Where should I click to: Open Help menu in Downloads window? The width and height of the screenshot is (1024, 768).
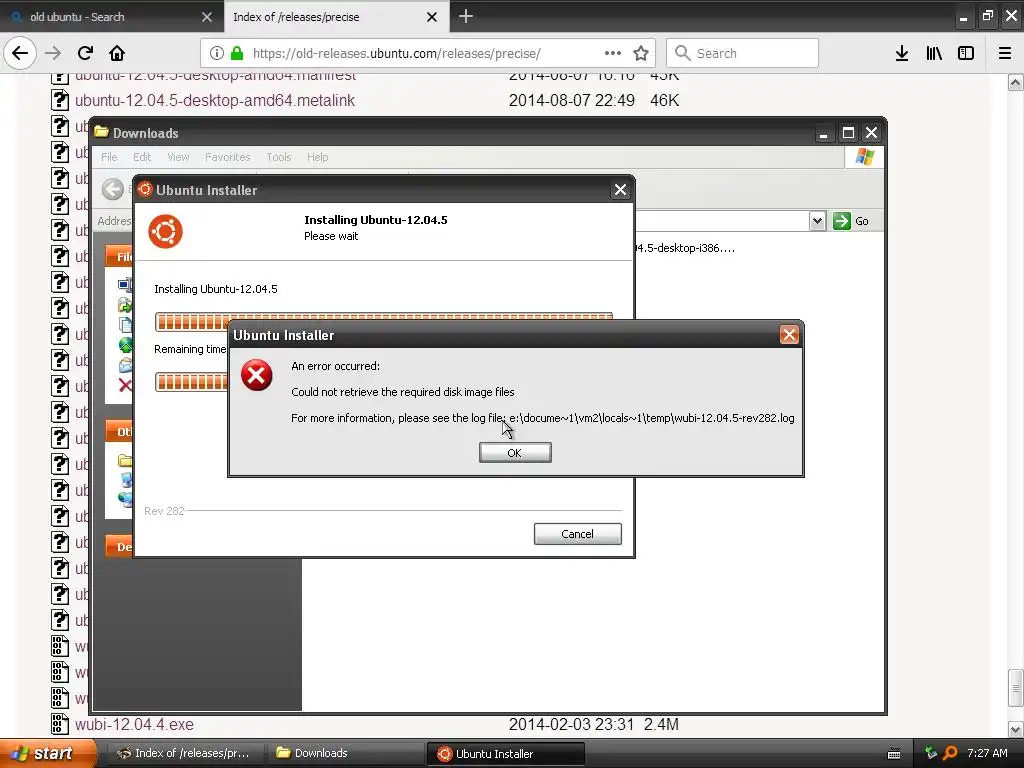[317, 157]
